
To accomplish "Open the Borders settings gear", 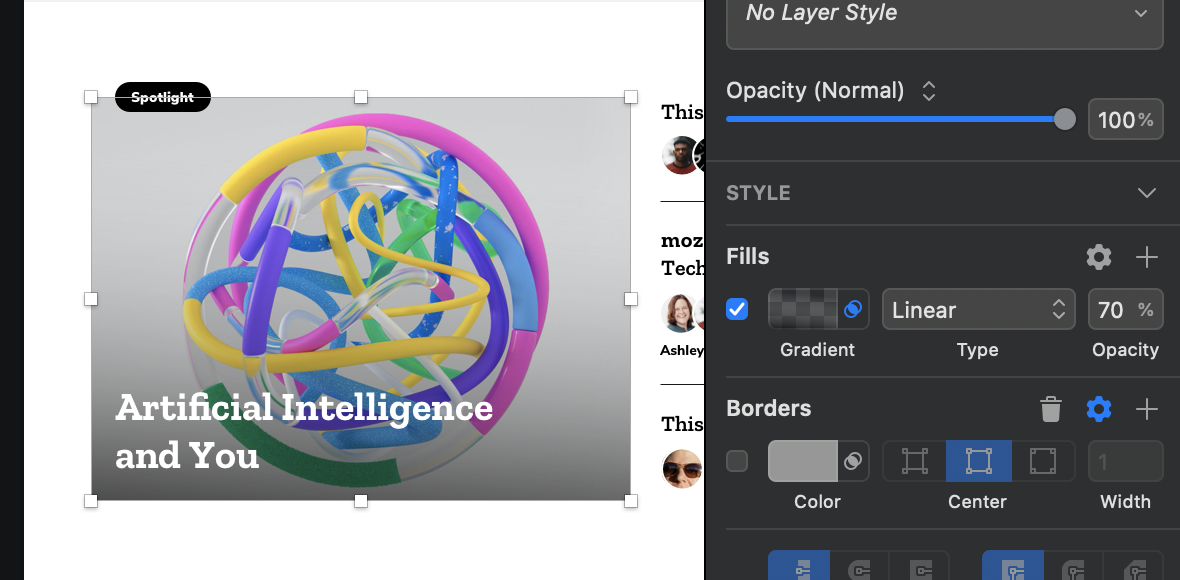I will click(x=1099, y=409).
